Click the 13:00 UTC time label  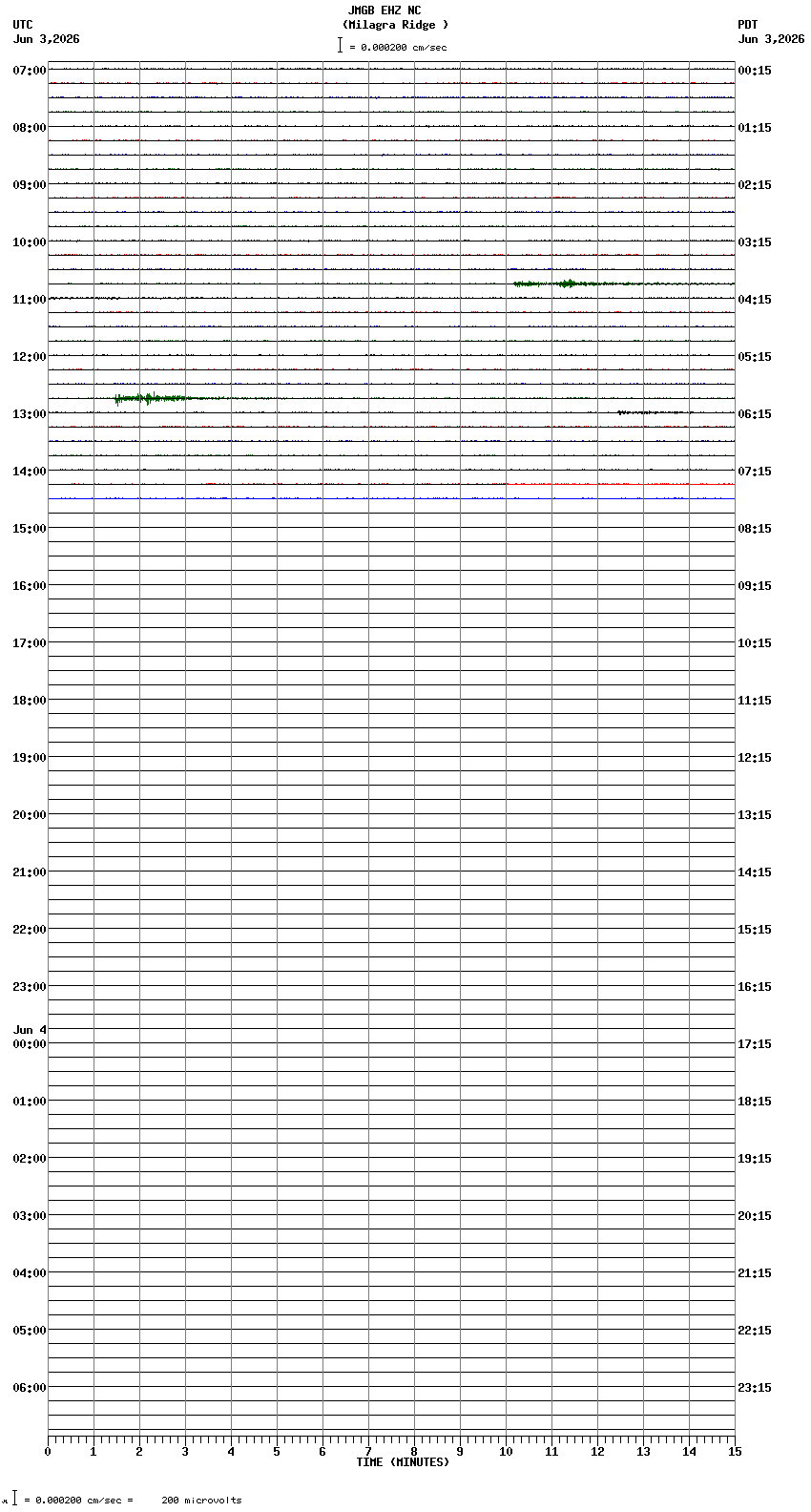click(30, 414)
